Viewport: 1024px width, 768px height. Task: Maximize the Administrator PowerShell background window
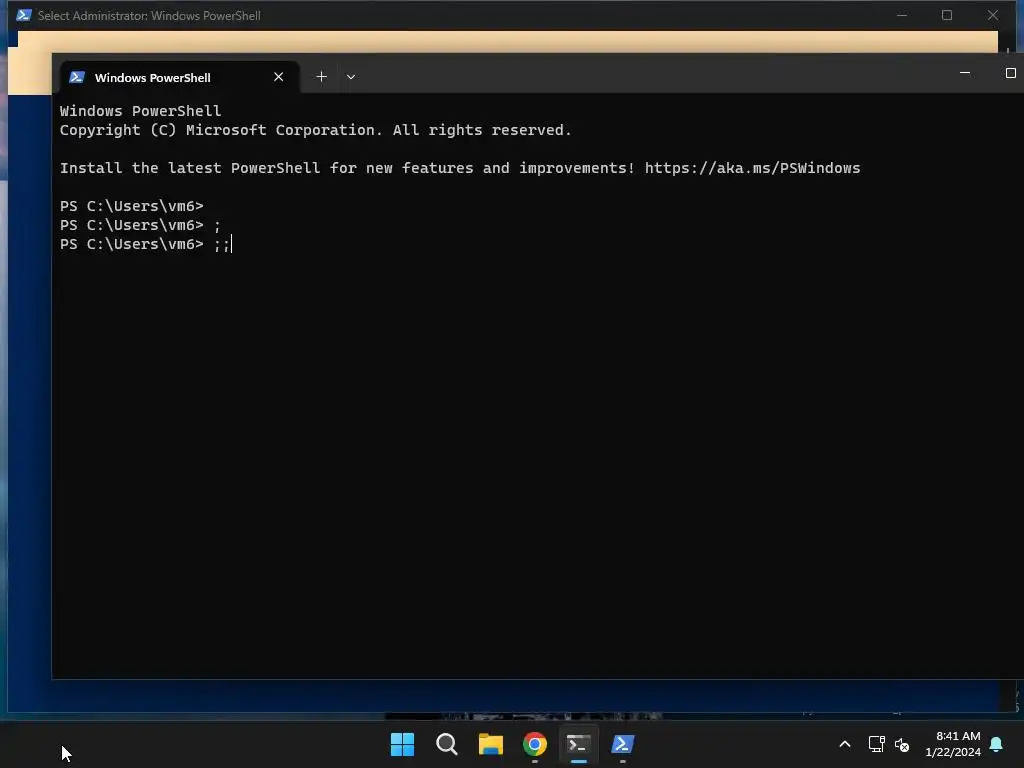coord(947,15)
